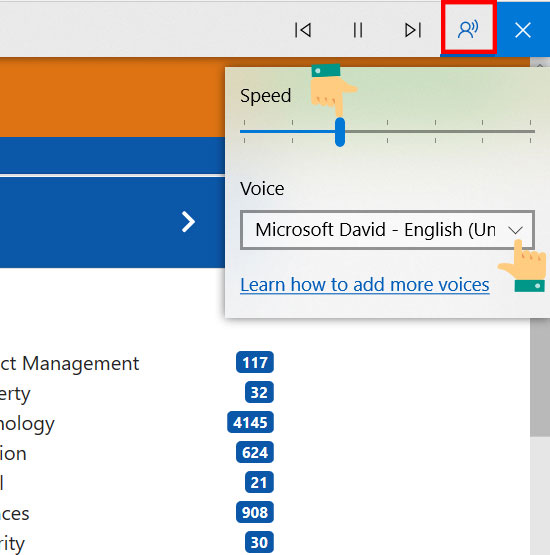This screenshot has width=550, height=555.
Task: Toggle the voice settings icon
Action: (468, 29)
